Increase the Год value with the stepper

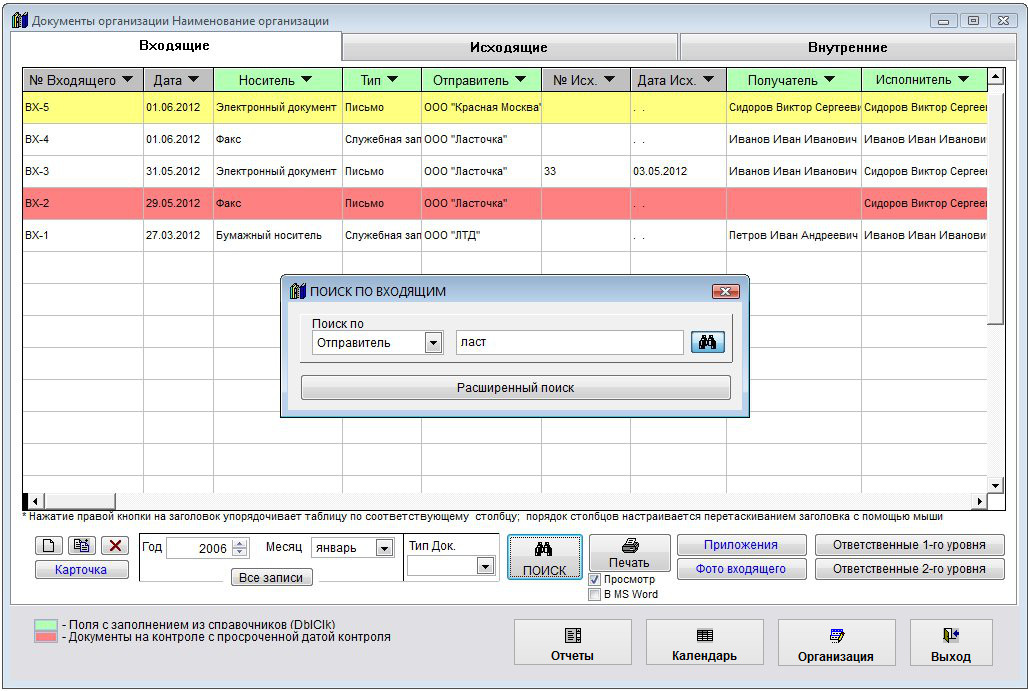[x=238, y=543]
